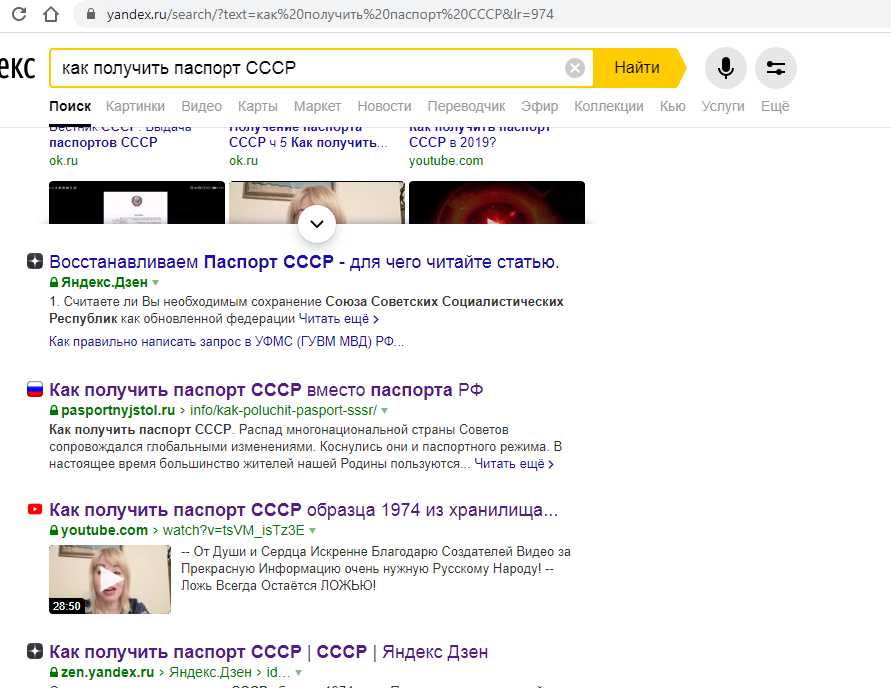Expand 'Читать ещё' in the Яндекс.Дзен snippet
Image resolution: width=891 pixels, height=688 pixels.
click(339, 319)
